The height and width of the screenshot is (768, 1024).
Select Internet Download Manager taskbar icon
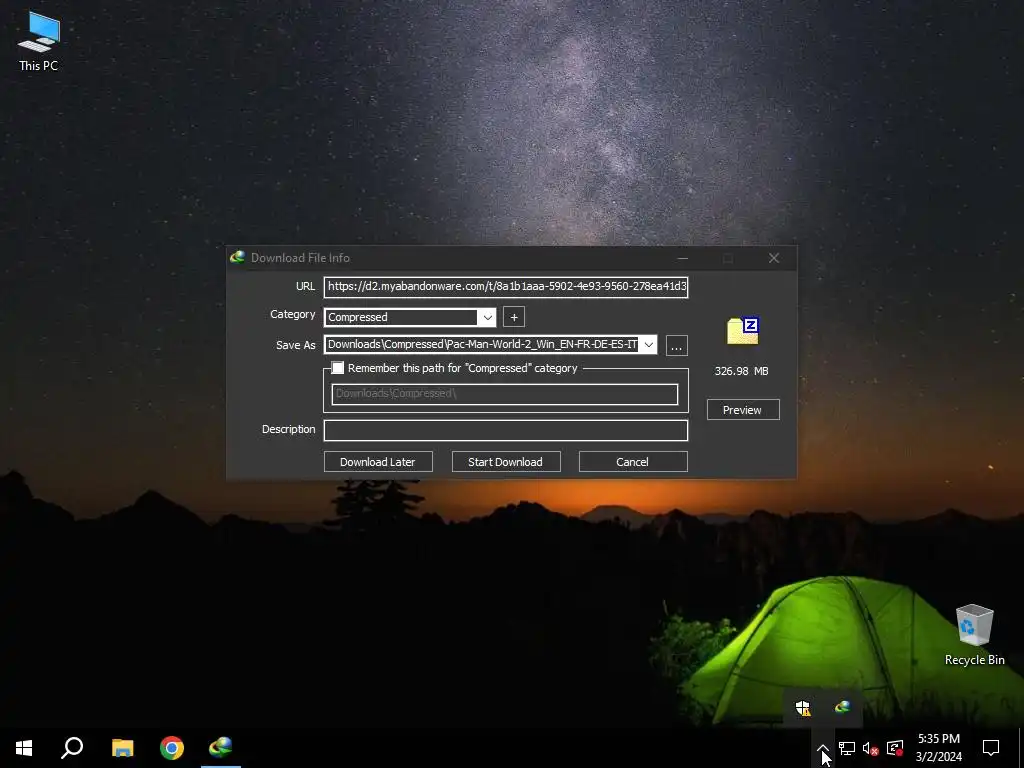(221, 746)
